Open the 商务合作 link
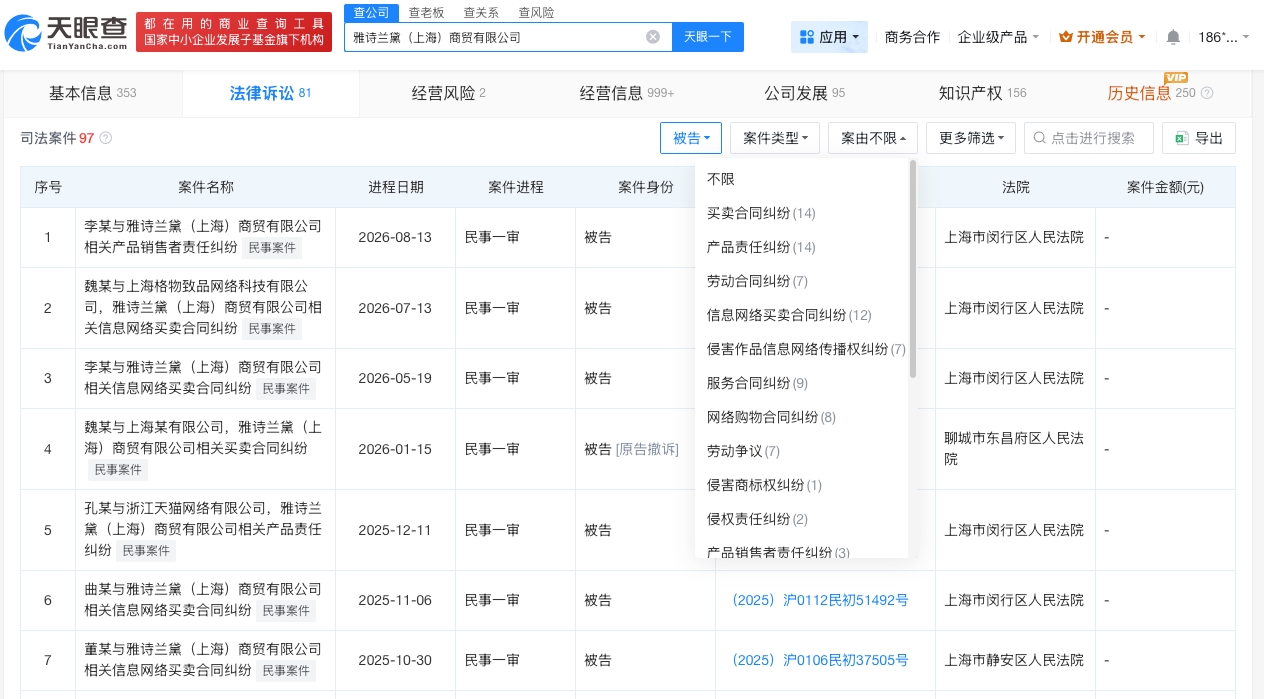The height and width of the screenshot is (699, 1264). (x=912, y=37)
